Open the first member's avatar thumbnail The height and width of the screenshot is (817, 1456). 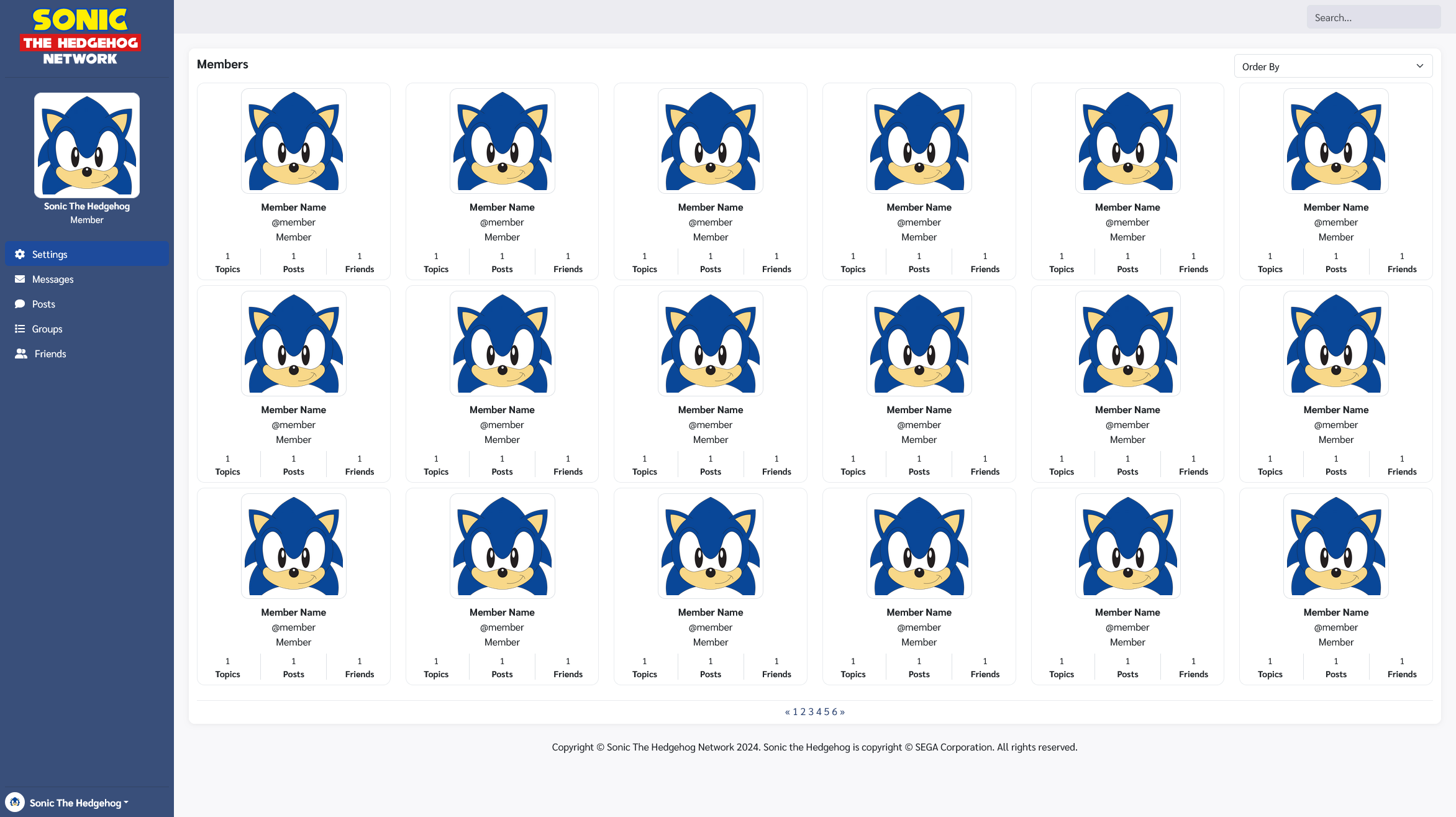[x=293, y=141]
